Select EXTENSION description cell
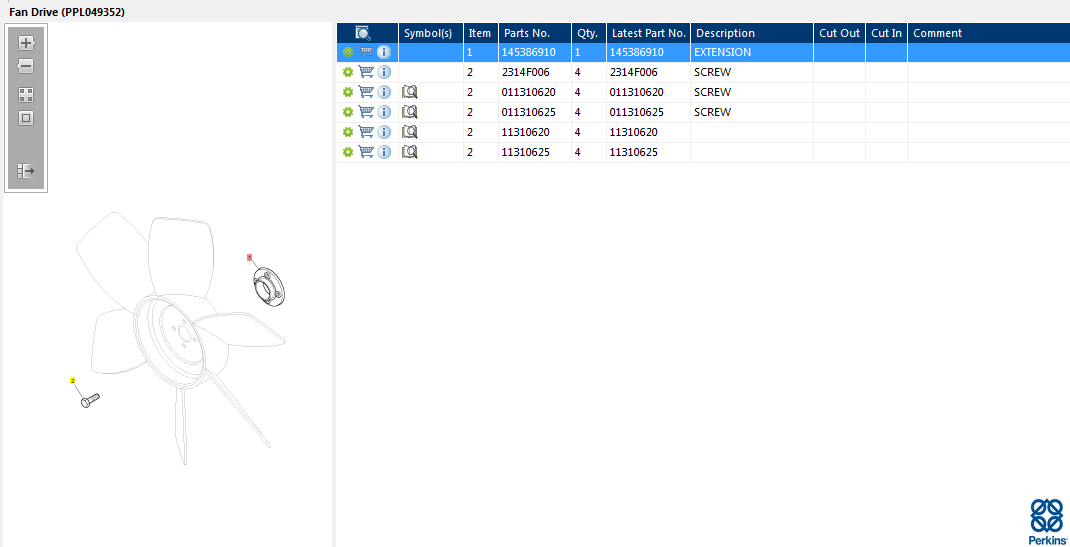Viewport: 1070px width, 547px height. tap(752, 52)
